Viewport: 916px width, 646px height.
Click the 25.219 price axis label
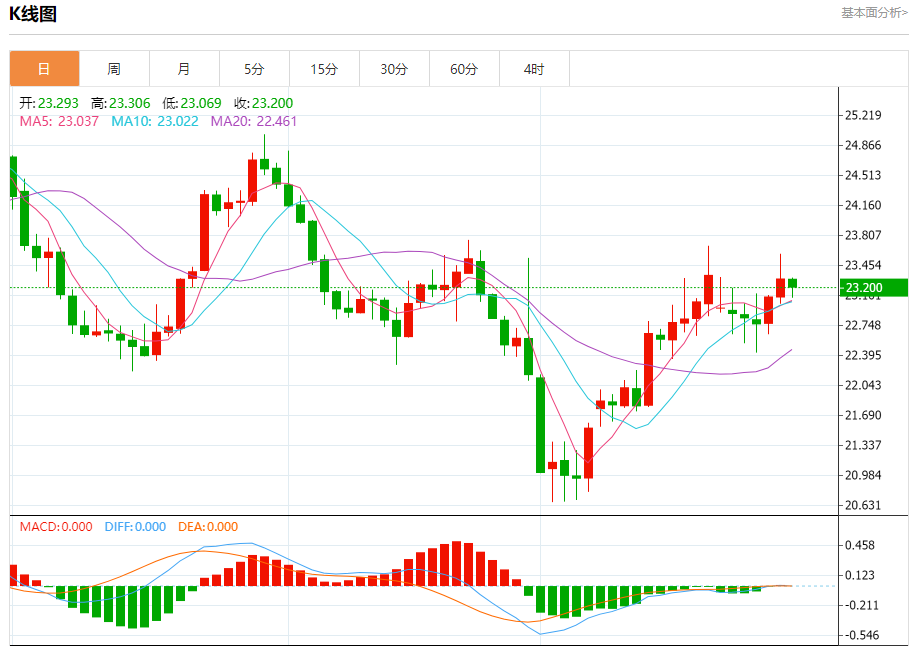coord(863,115)
